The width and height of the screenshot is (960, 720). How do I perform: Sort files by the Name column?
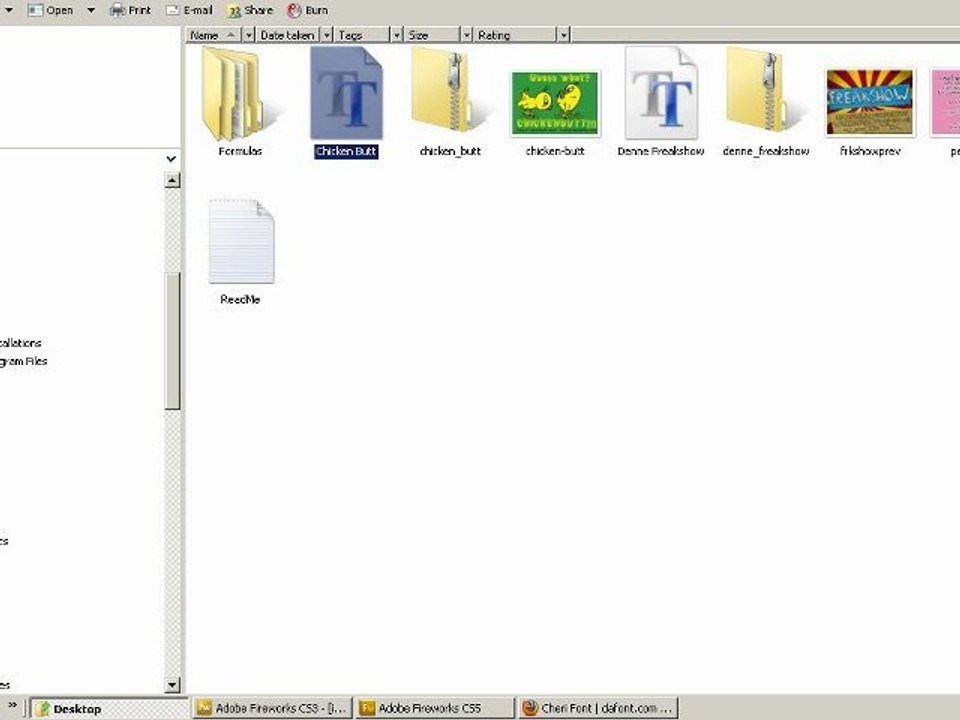pos(214,35)
